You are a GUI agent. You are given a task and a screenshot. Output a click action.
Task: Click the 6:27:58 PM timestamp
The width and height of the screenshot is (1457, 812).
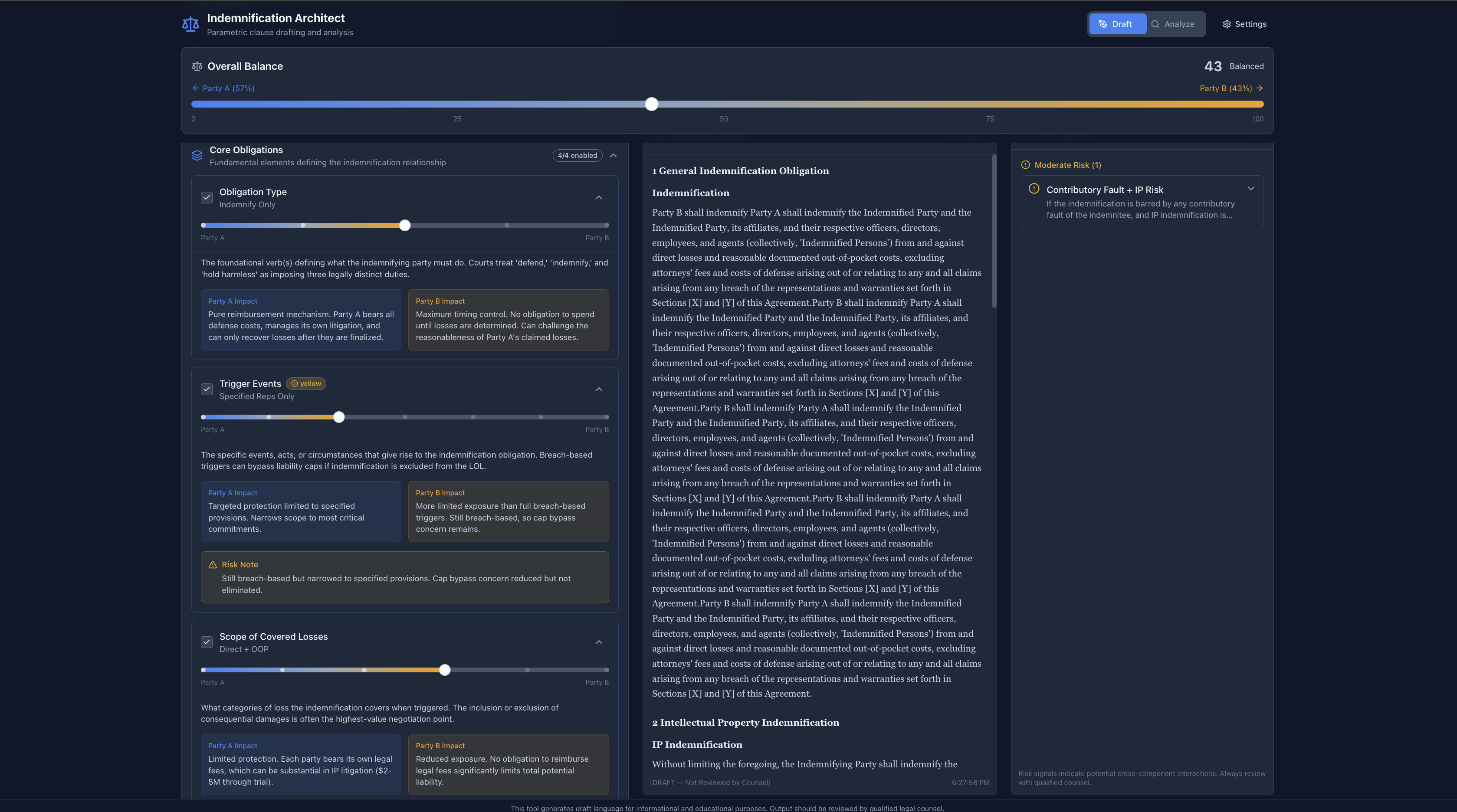pyautogui.click(x=971, y=783)
